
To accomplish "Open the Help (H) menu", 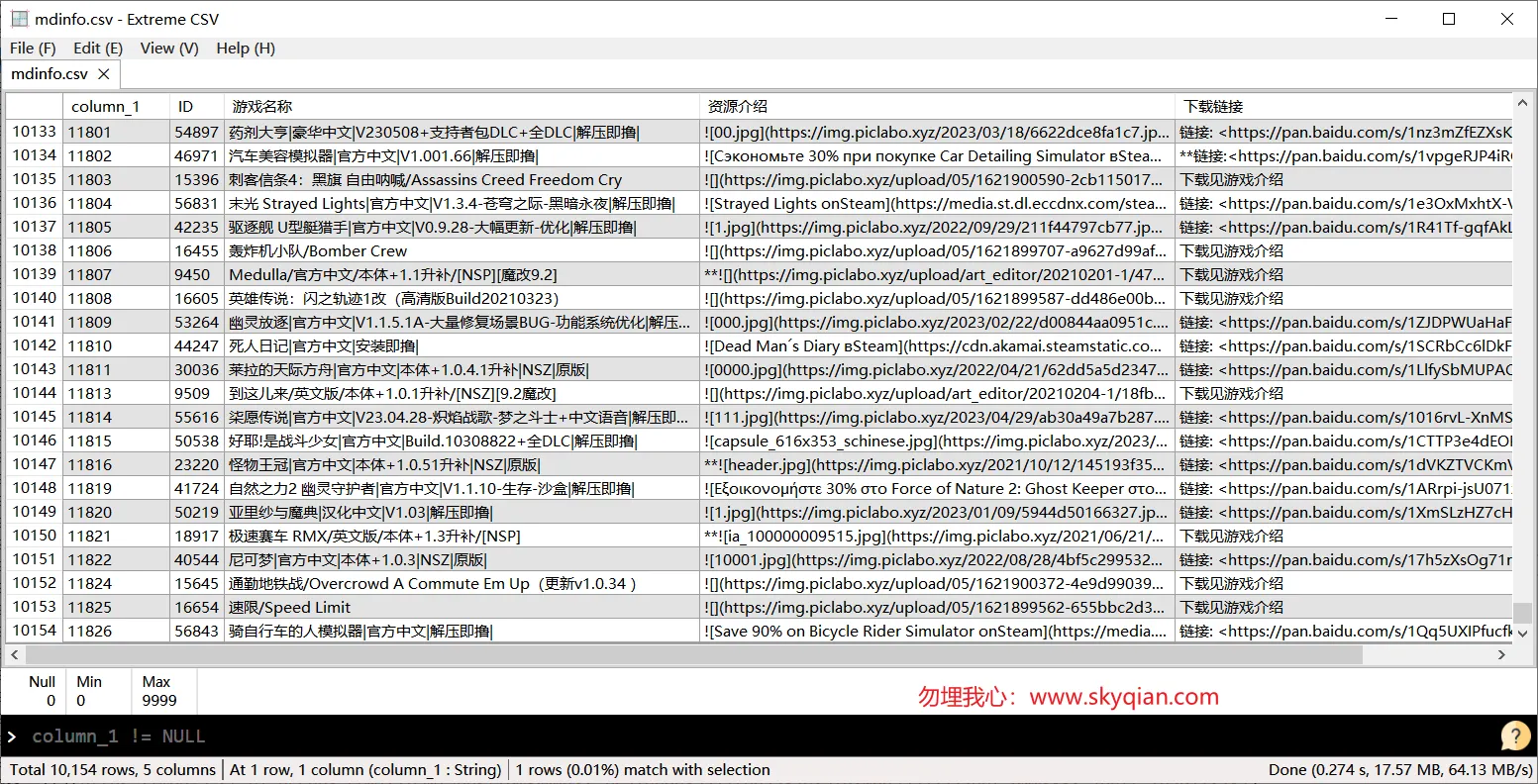I will click(x=246, y=48).
